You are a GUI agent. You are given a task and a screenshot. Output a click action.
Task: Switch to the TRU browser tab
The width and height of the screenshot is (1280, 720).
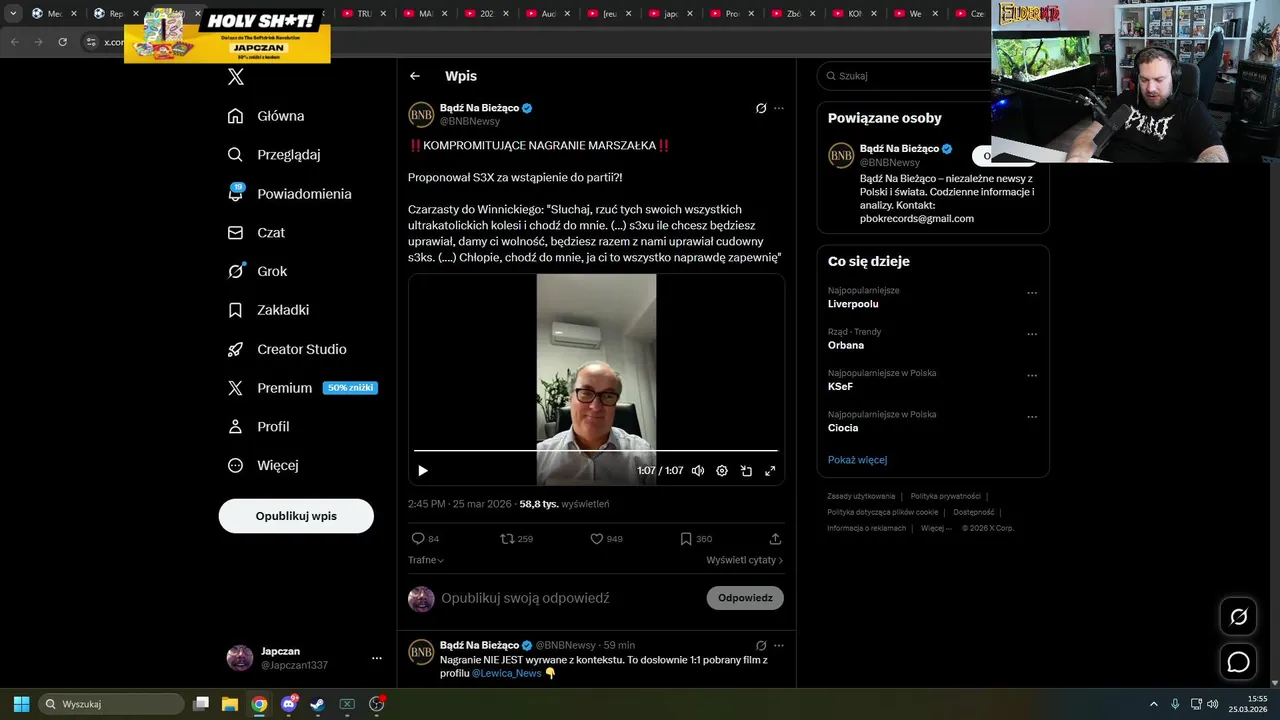[x=362, y=14]
